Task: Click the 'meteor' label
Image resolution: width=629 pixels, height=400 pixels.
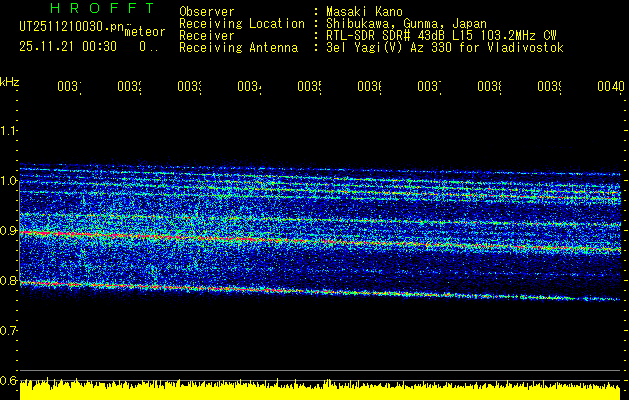Action: tap(145, 32)
